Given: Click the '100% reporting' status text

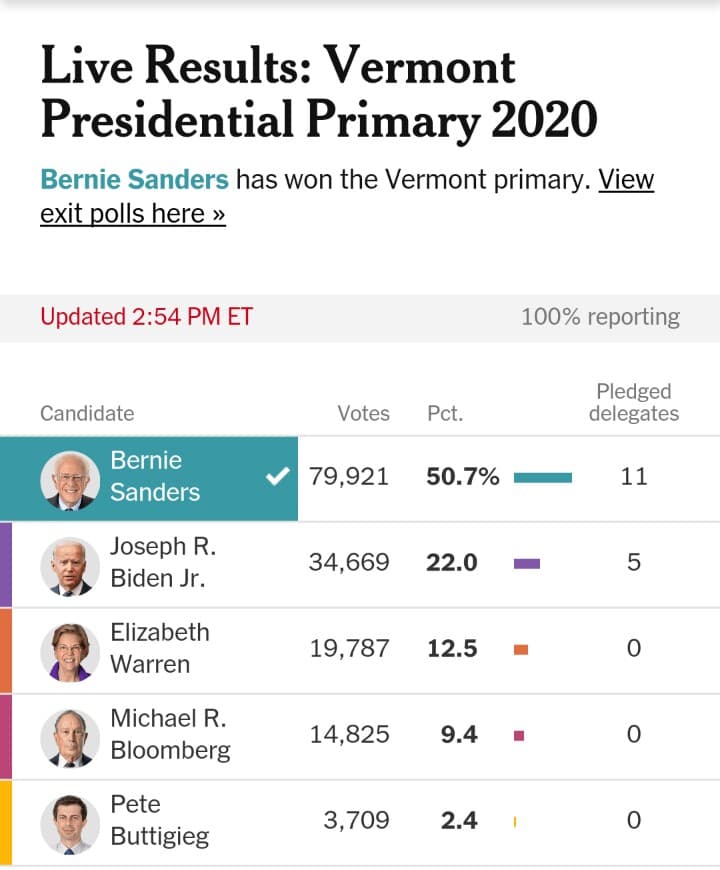Looking at the screenshot, I should click(x=600, y=317).
